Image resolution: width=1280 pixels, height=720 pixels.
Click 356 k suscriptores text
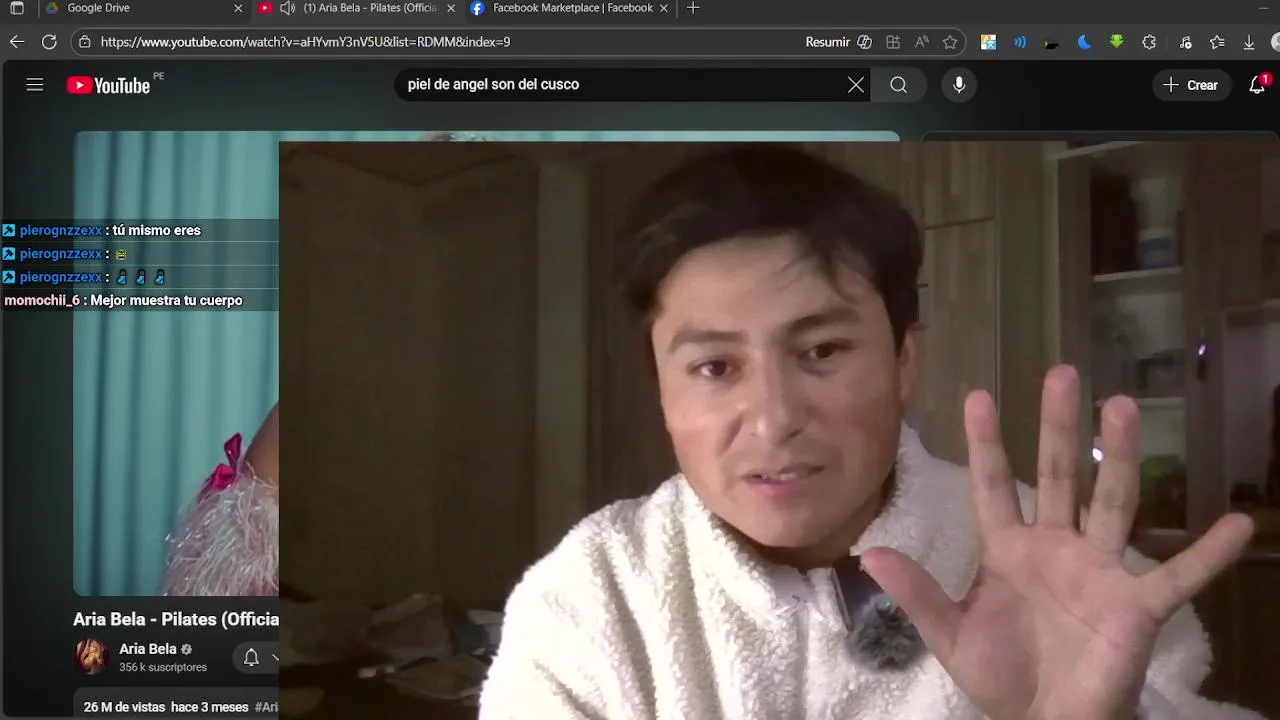163,667
